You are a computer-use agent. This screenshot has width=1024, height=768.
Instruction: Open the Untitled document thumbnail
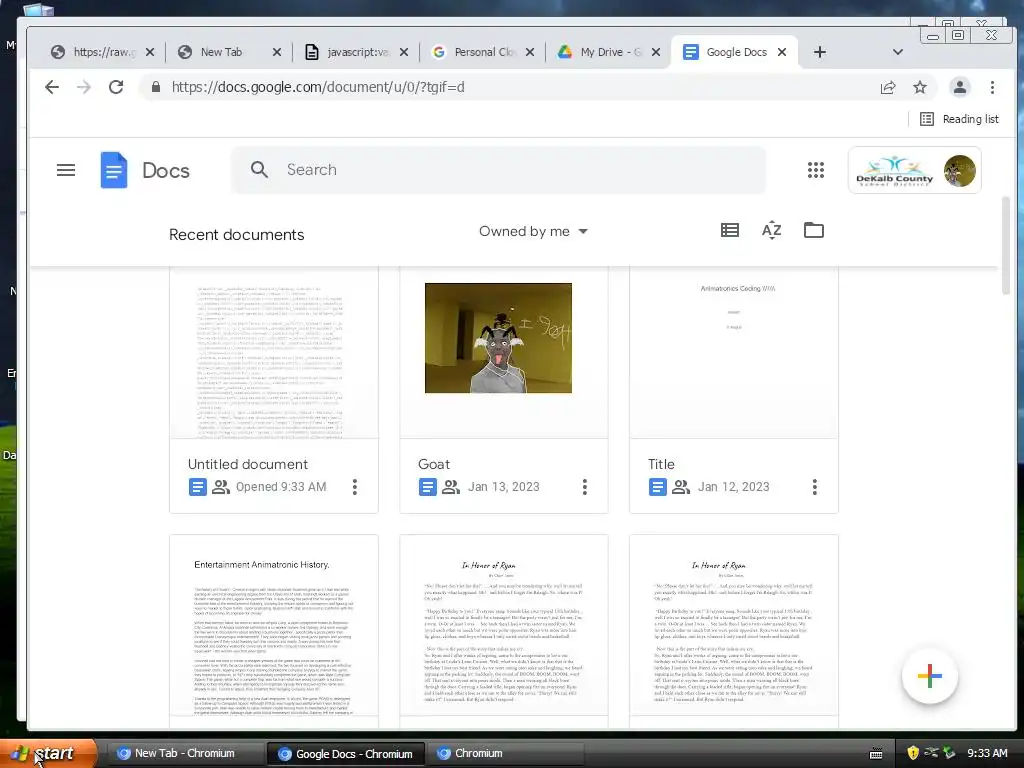274,353
